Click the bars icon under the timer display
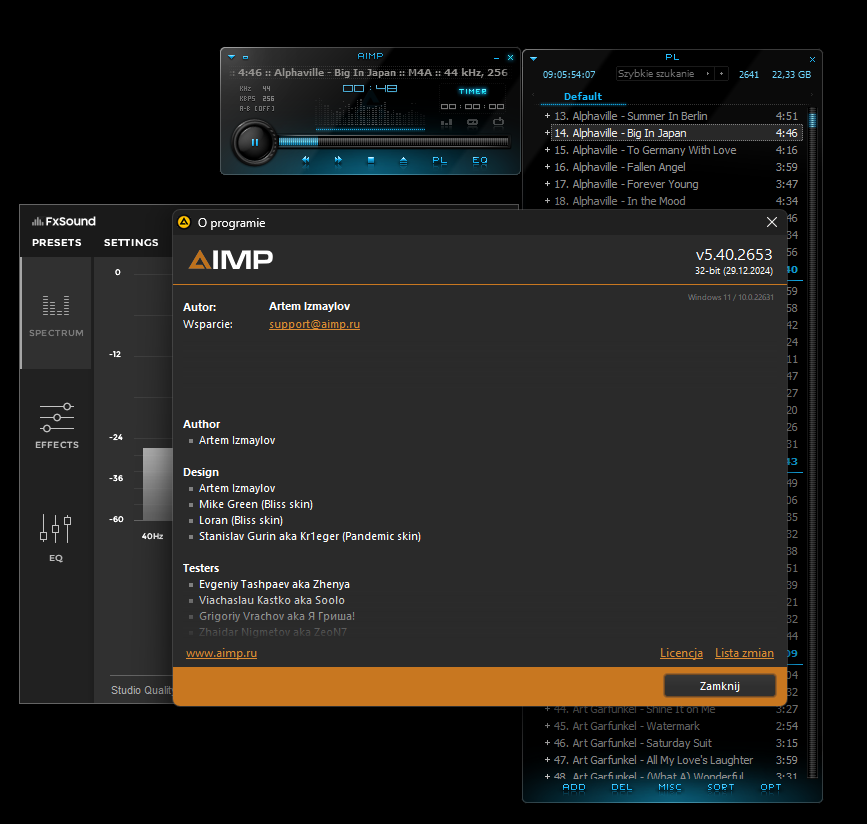The image size is (867, 824). pyautogui.click(x=447, y=122)
